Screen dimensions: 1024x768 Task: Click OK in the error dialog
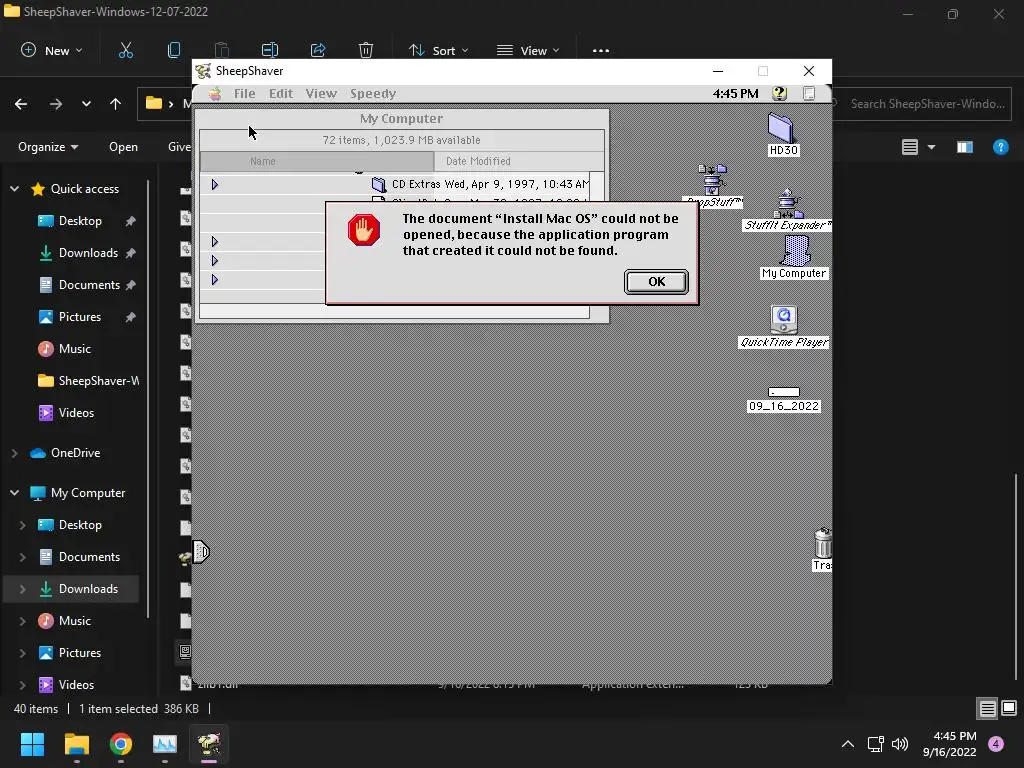(656, 281)
